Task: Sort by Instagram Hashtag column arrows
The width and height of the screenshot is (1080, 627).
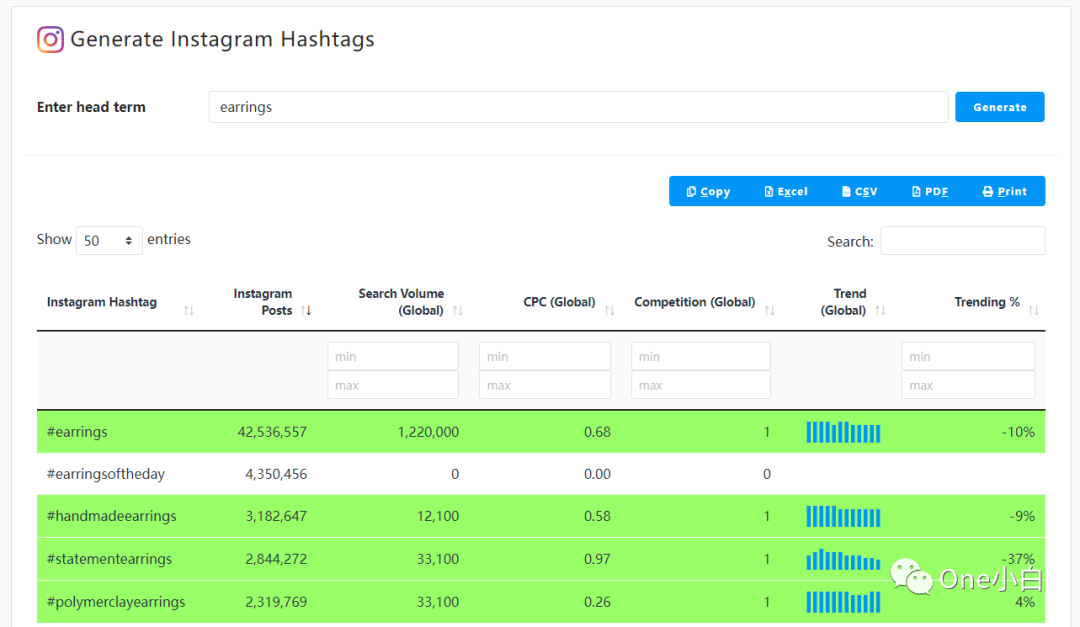Action: click(189, 311)
